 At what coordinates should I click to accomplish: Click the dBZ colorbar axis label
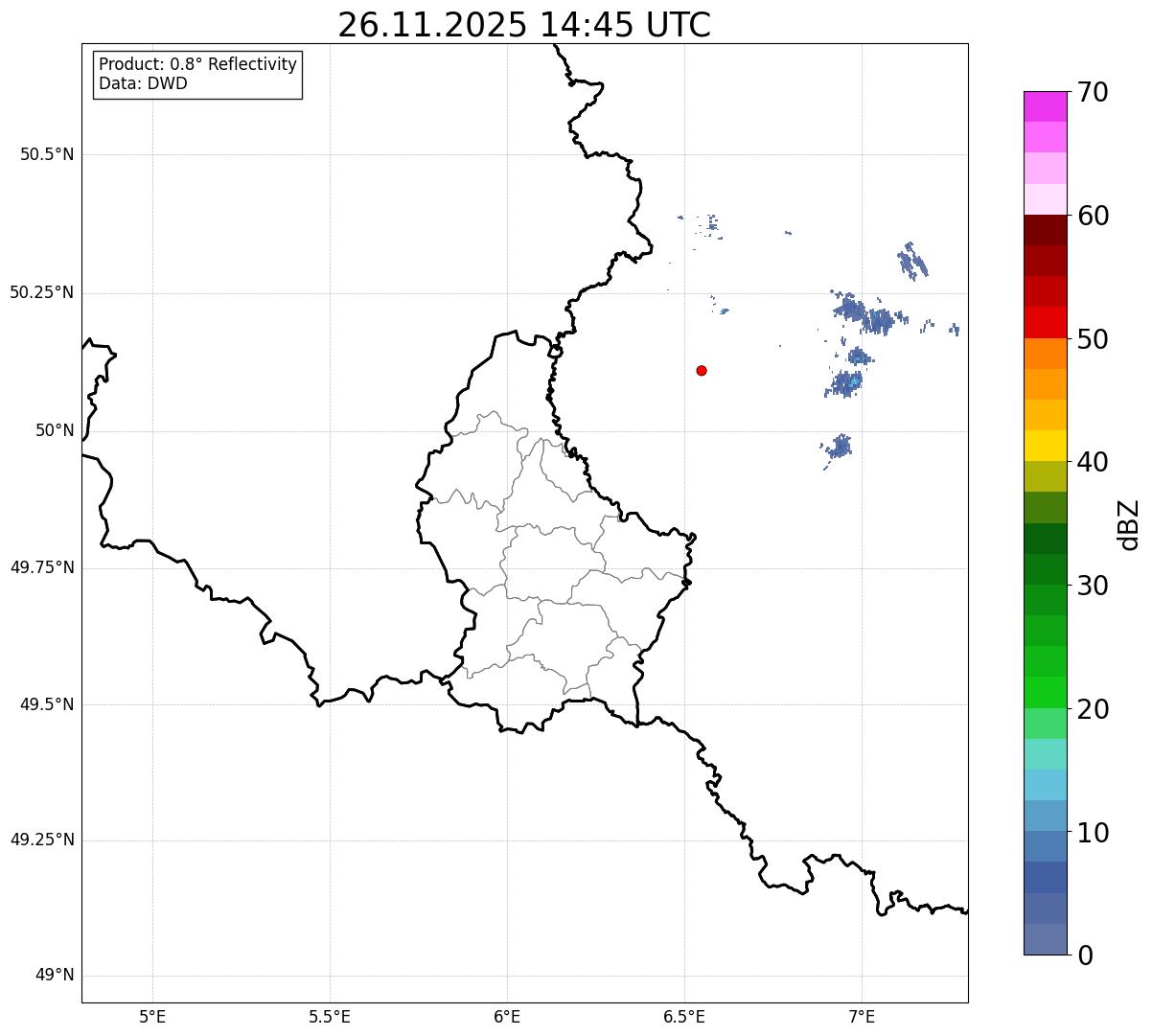(x=1129, y=523)
